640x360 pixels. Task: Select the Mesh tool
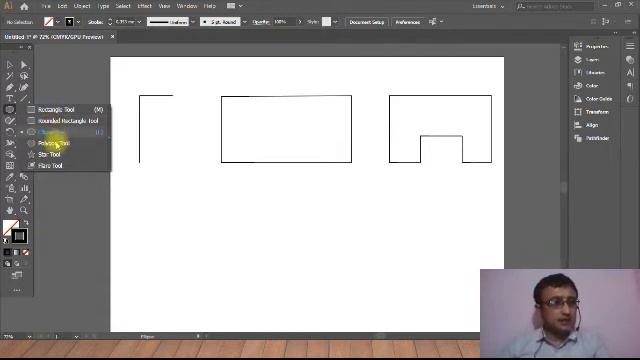10,166
